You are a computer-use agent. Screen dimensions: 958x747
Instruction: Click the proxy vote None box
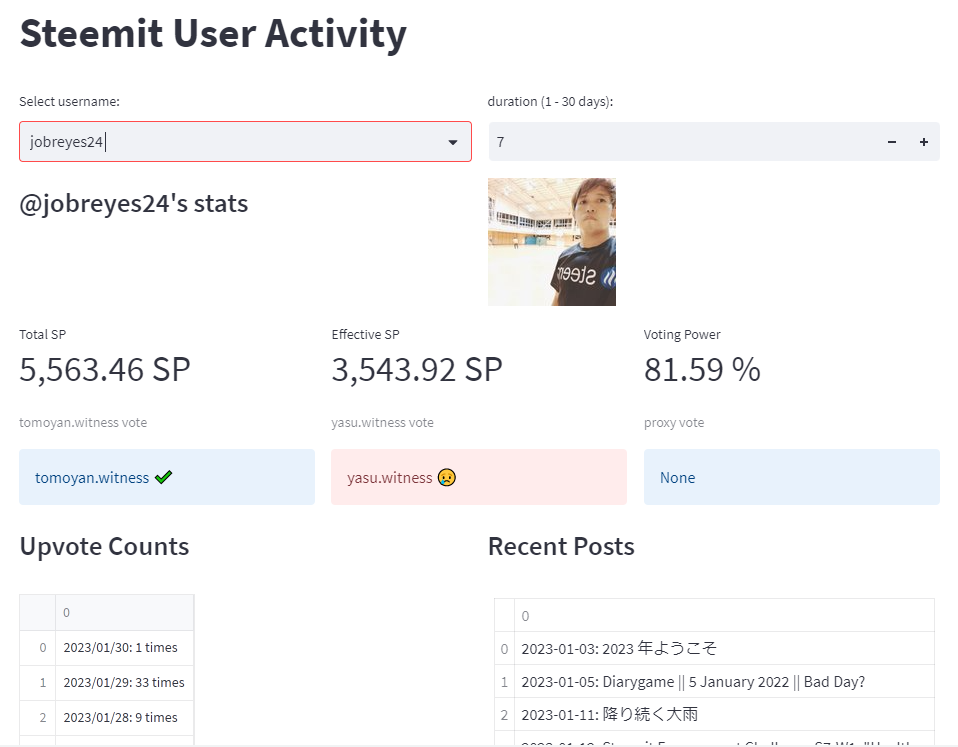[791, 477]
